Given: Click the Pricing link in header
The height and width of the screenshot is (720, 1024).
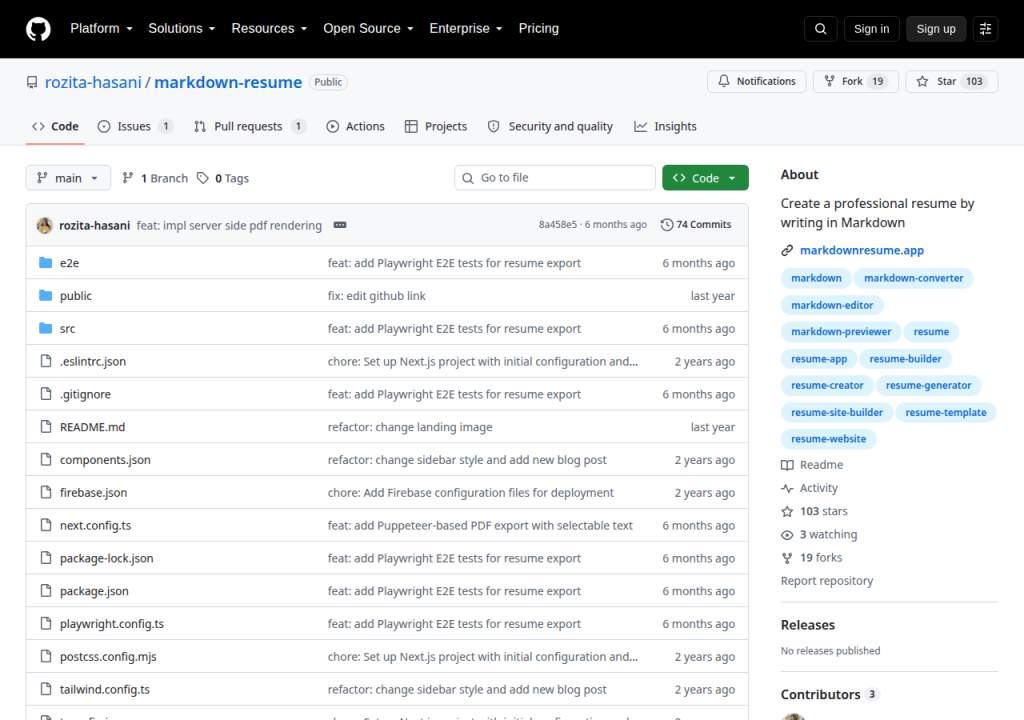Looking at the screenshot, I should click(539, 29).
